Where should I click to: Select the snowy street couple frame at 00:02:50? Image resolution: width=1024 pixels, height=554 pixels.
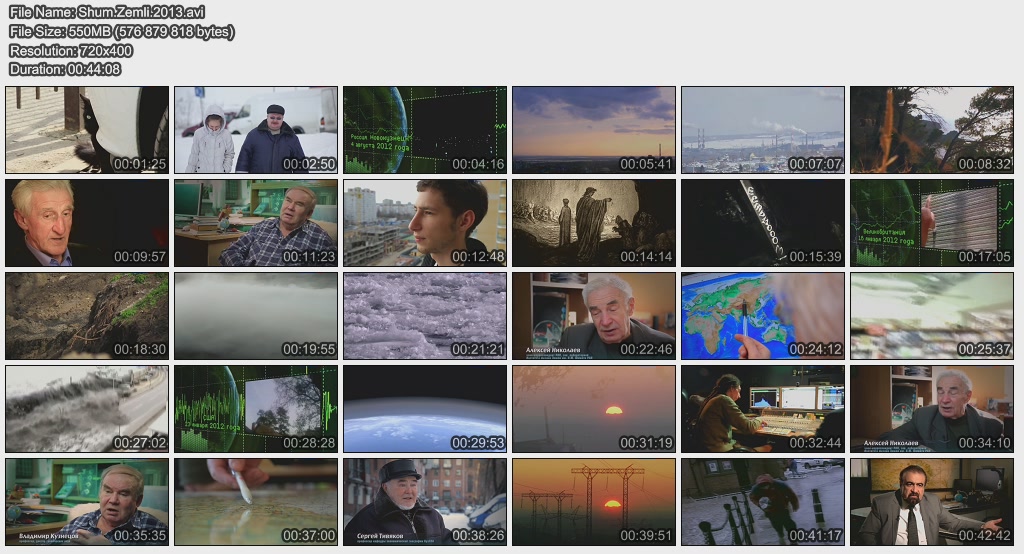(x=256, y=130)
